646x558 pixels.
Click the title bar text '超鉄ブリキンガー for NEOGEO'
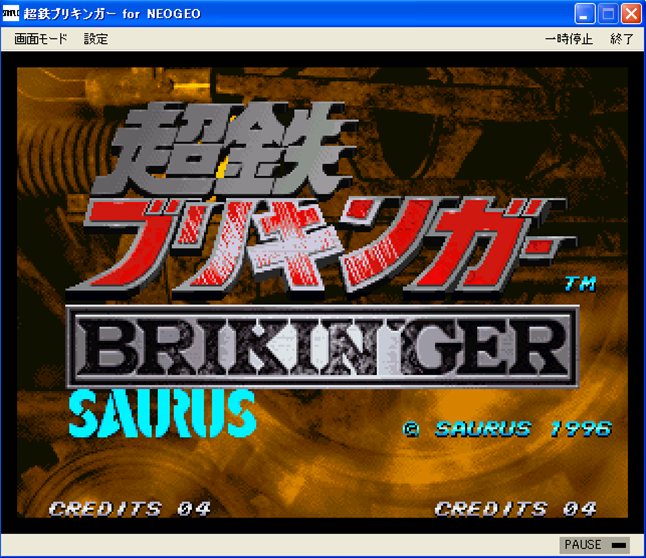(112, 14)
